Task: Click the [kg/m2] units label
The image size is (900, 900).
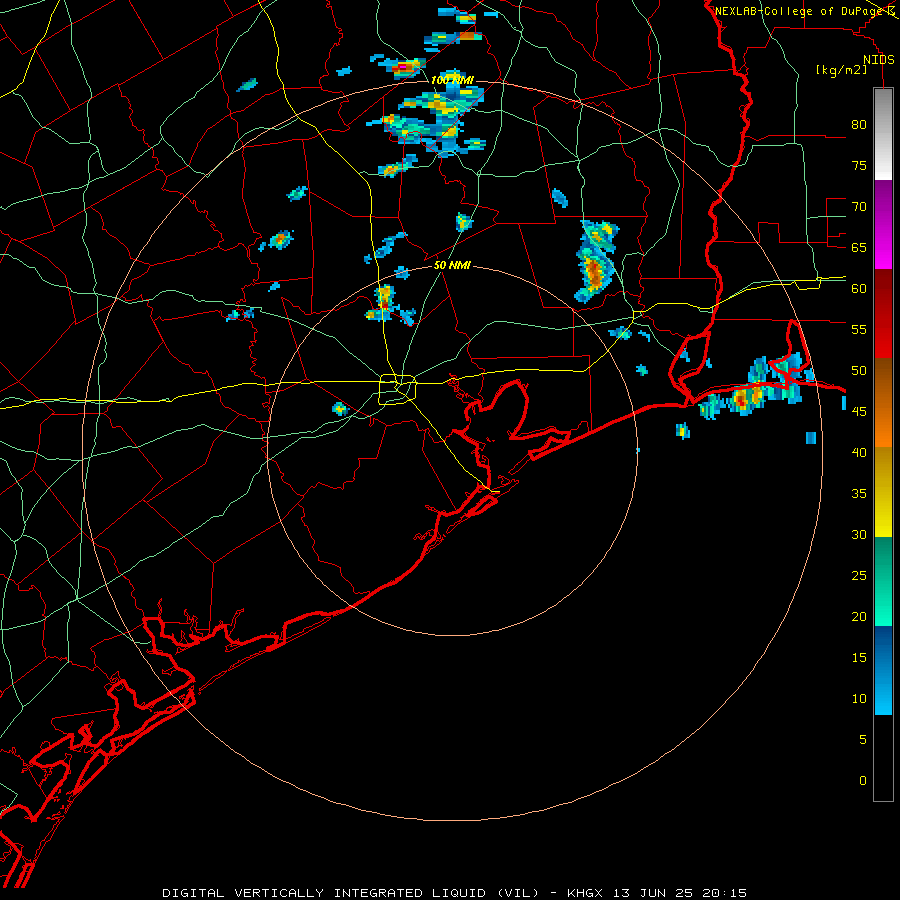Action: pyautogui.click(x=841, y=70)
